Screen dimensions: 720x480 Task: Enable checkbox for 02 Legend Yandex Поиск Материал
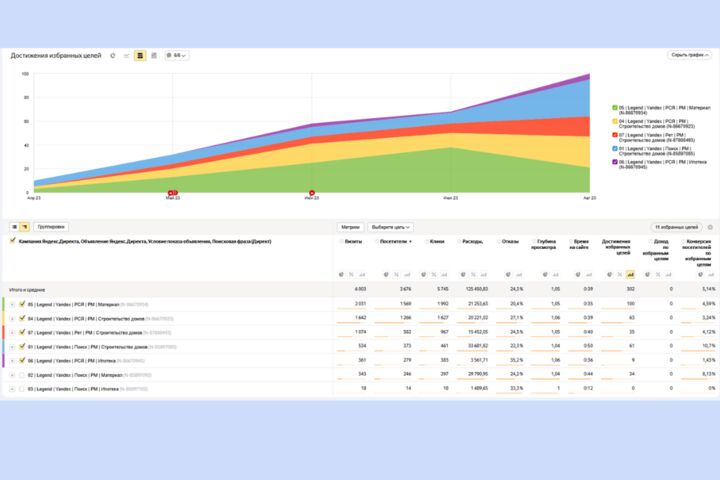[x=22, y=375]
